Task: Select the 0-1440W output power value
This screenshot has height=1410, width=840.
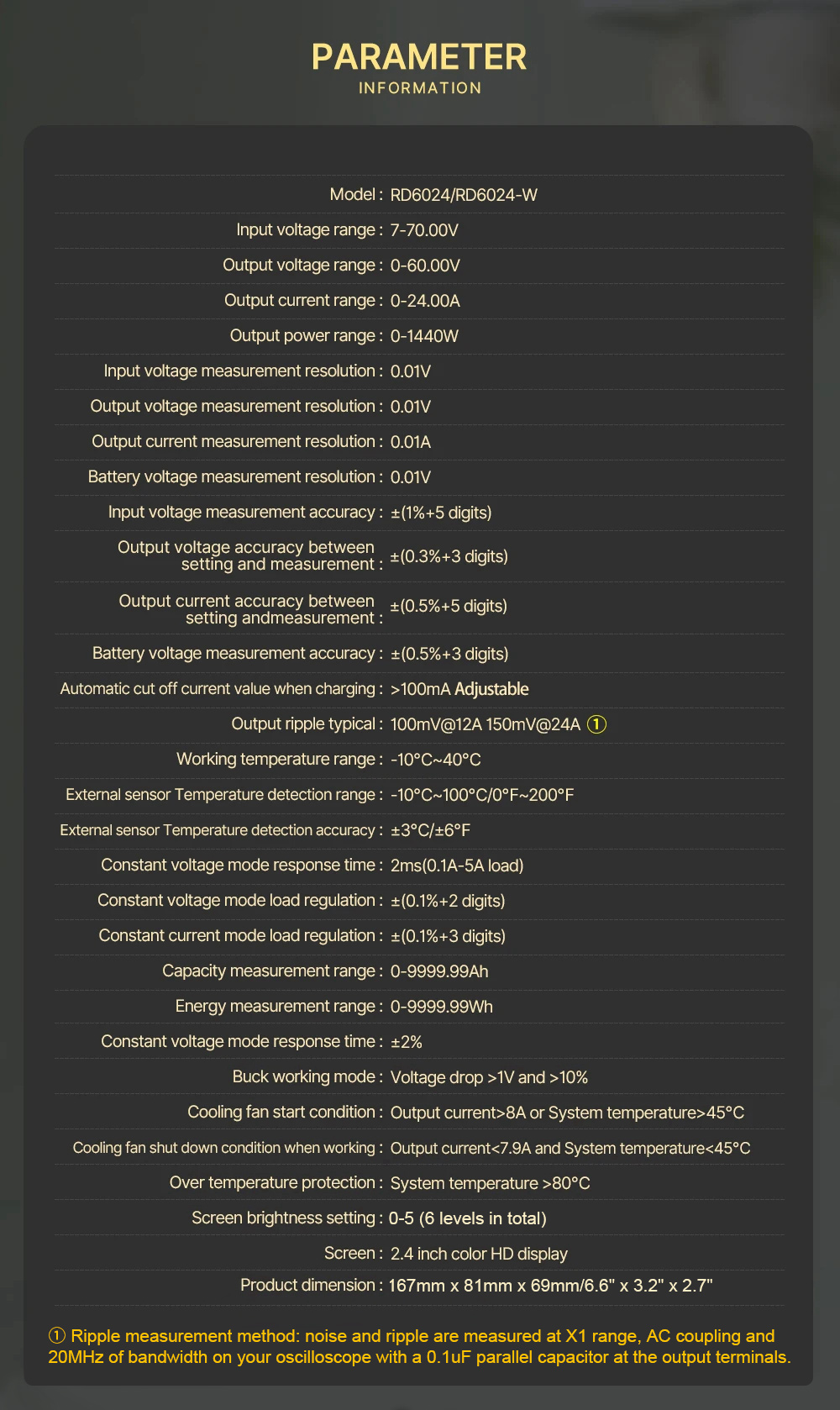Action: click(x=424, y=336)
